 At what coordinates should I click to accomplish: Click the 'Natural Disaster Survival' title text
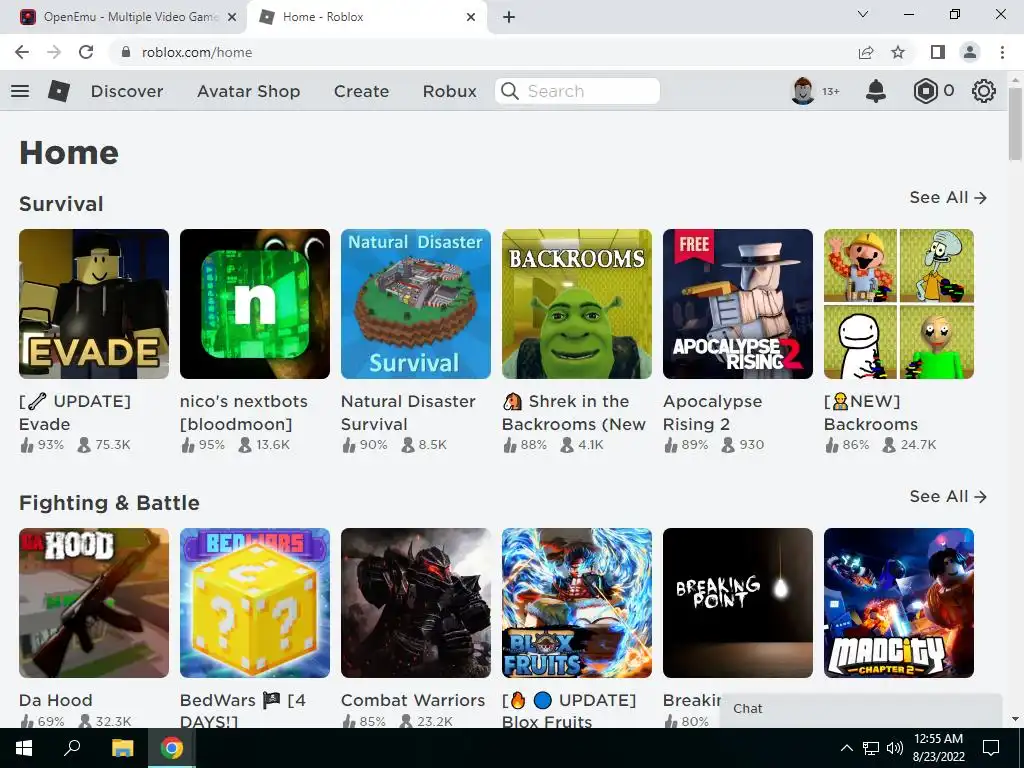[408, 413]
